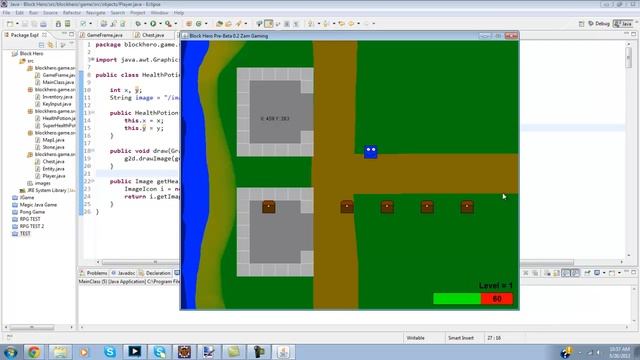Toggle Mark Occurrences in the toolbar
The image size is (640, 360).
(x=269, y=24)
